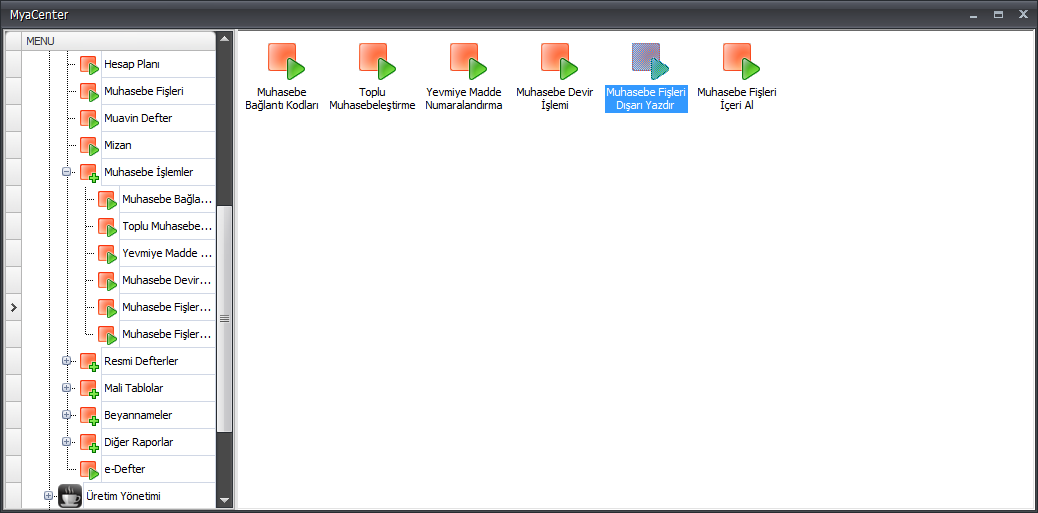Viewport: 1038px width, 513px height.
Task: Click Mali Tablolar folder icon
Action: click(89, 389)
